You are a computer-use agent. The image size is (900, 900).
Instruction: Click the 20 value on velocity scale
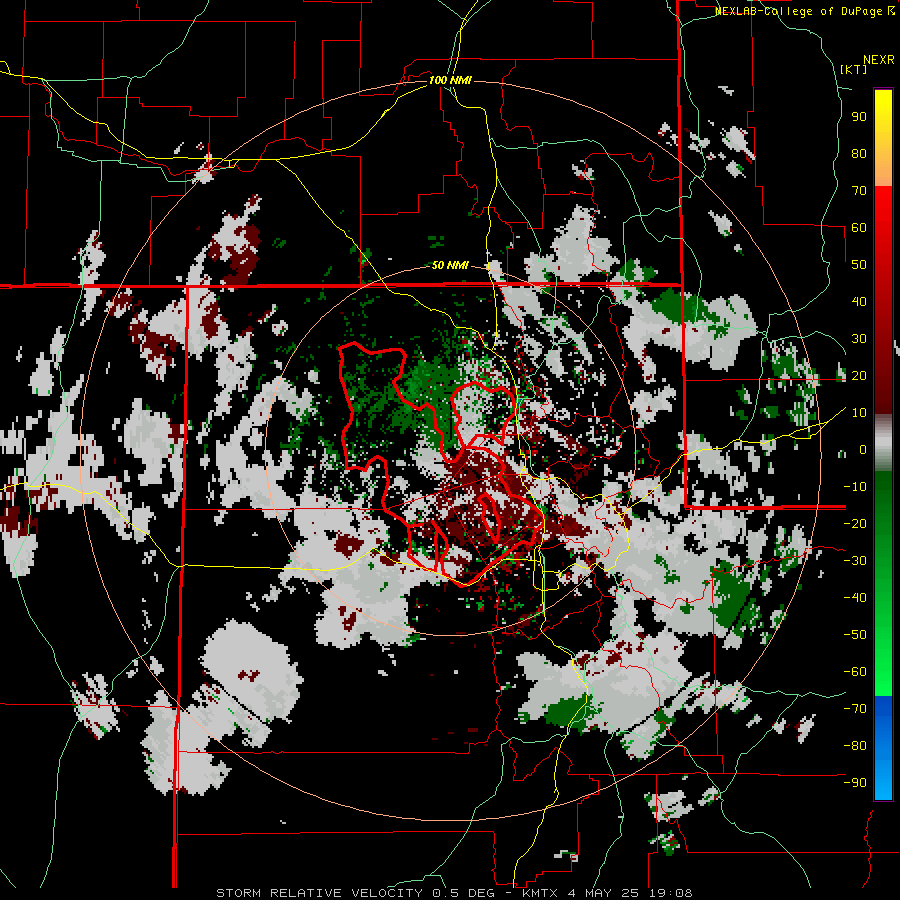[859, 375]
